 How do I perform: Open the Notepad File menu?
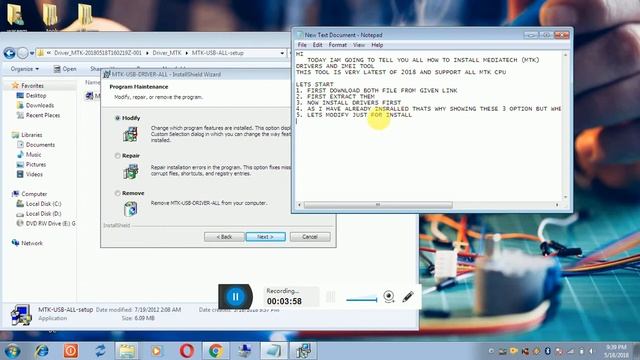point(302,45)
